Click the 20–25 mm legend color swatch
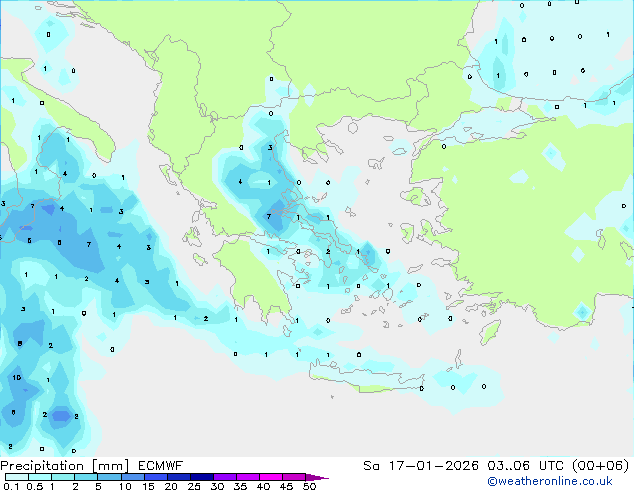The image size is (634, 490). click(x=178, y=477)
